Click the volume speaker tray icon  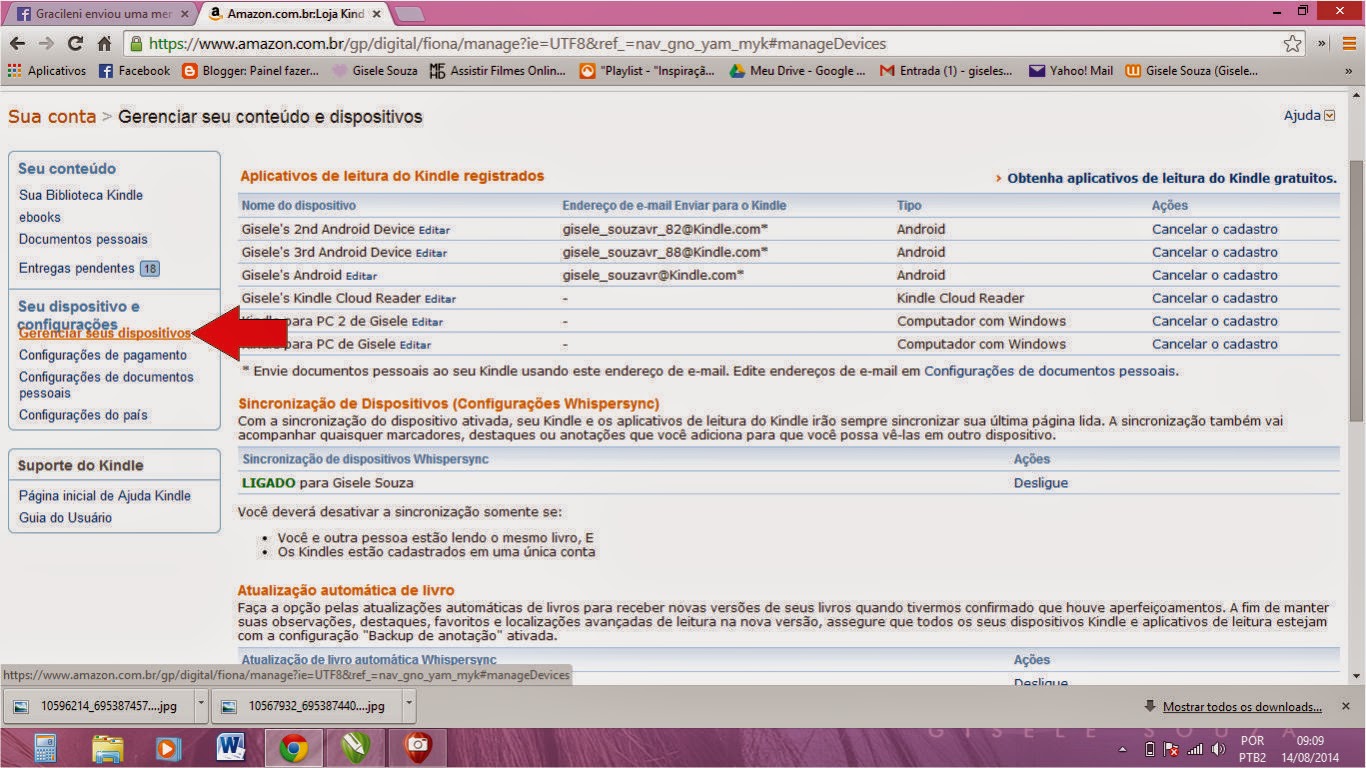coord(1218,749)
